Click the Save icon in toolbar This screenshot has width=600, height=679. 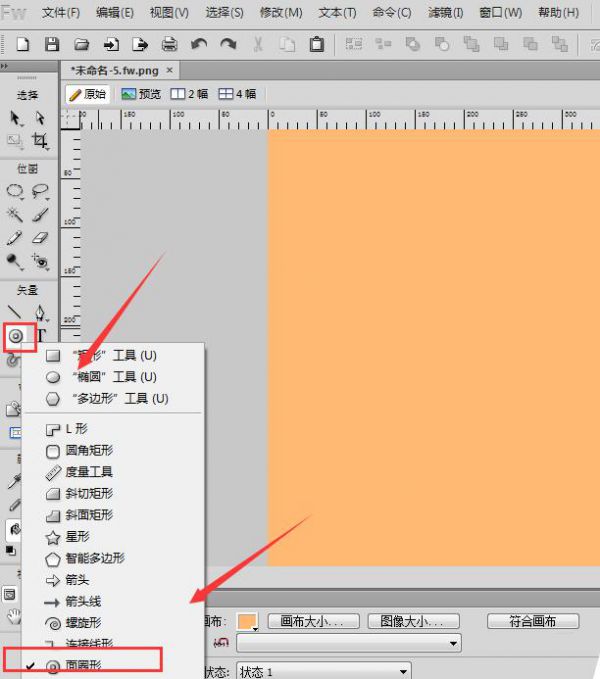52,44
